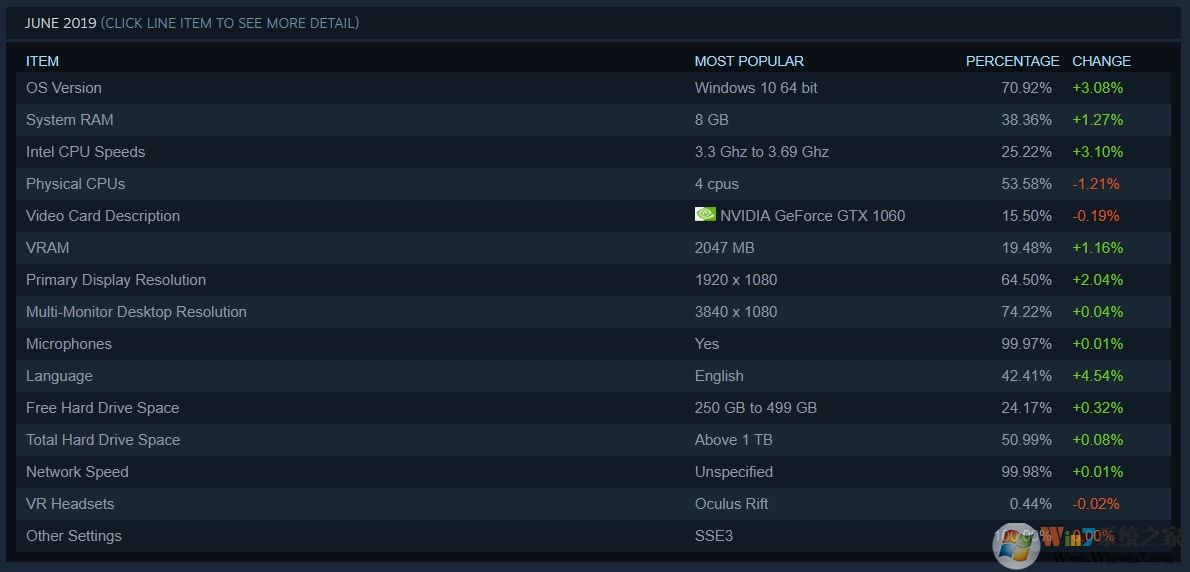
Task: Expand the Other Settings row
Action: [74, 536]
